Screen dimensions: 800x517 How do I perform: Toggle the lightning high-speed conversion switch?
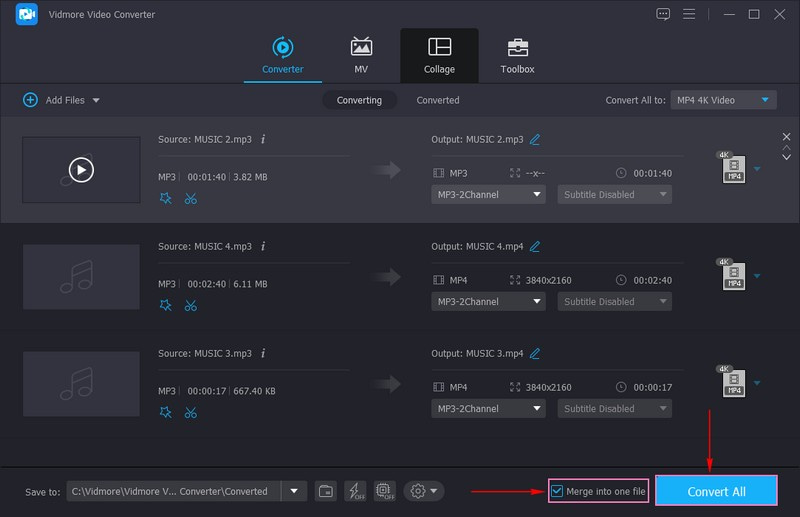coord(355,491)
